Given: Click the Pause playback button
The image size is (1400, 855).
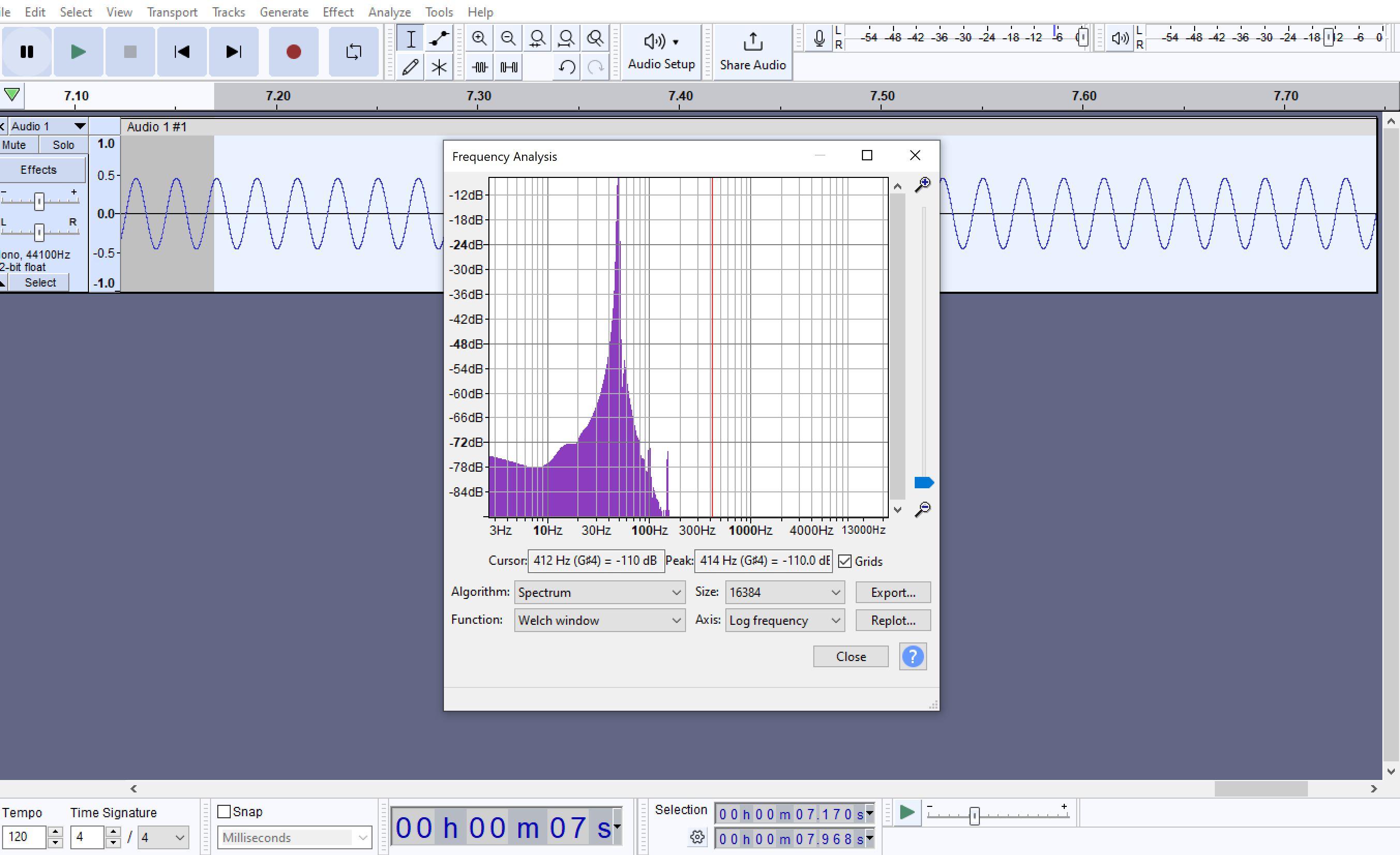Looking at the screenshot, I should click(x=27, y=52).
